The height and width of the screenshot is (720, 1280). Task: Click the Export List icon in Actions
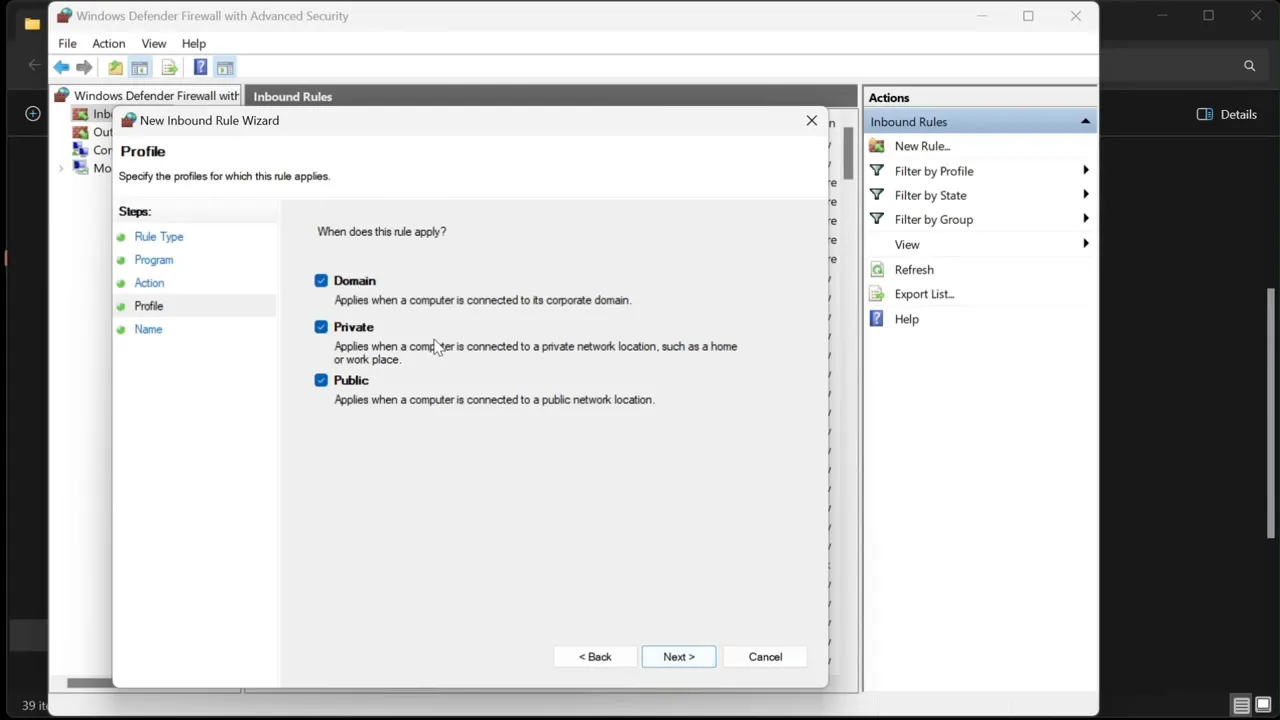(877, 294)
